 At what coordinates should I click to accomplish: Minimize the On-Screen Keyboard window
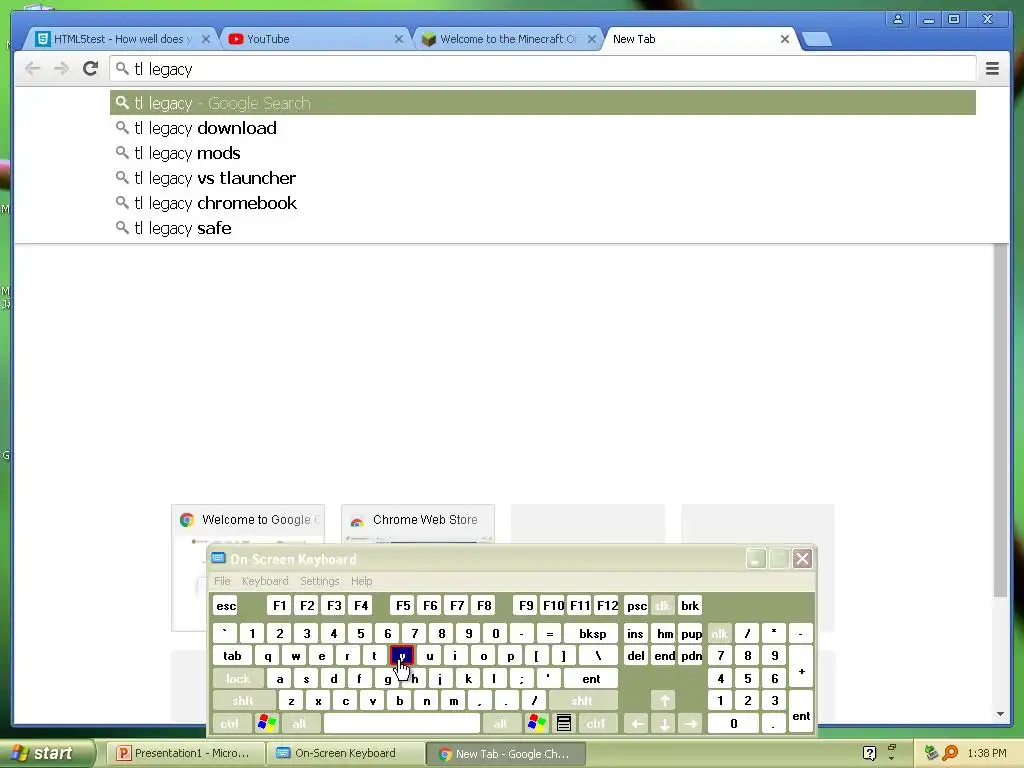[x=756, y=558]
